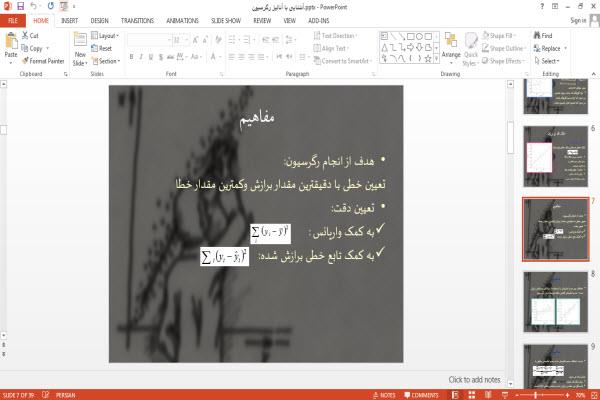Select the star shape in the shapes gallery
Image resolution: width=600 pixels, height=400 pixels.
(x=428, y=59)
